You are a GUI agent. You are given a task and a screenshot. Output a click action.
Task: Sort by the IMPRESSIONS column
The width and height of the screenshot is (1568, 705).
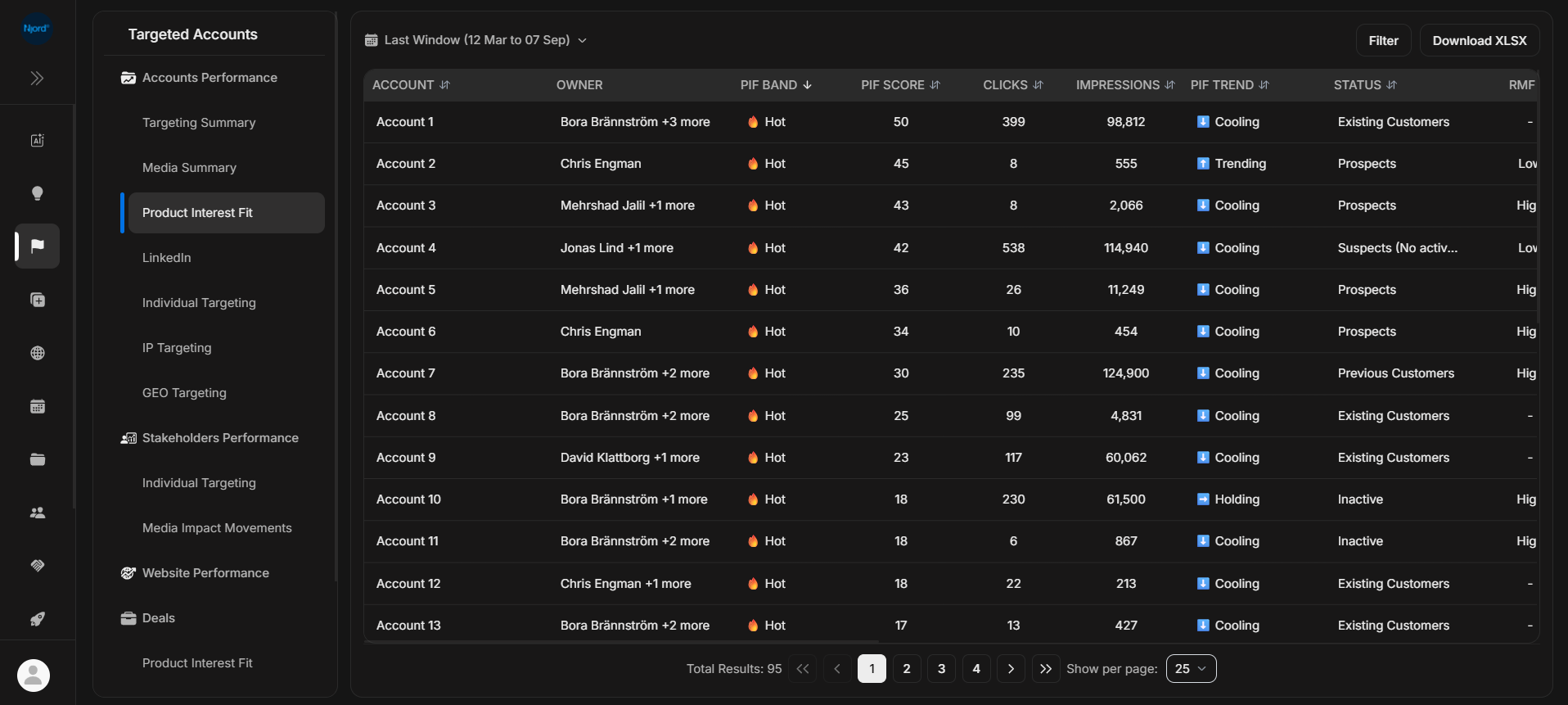pos(1169,85)
